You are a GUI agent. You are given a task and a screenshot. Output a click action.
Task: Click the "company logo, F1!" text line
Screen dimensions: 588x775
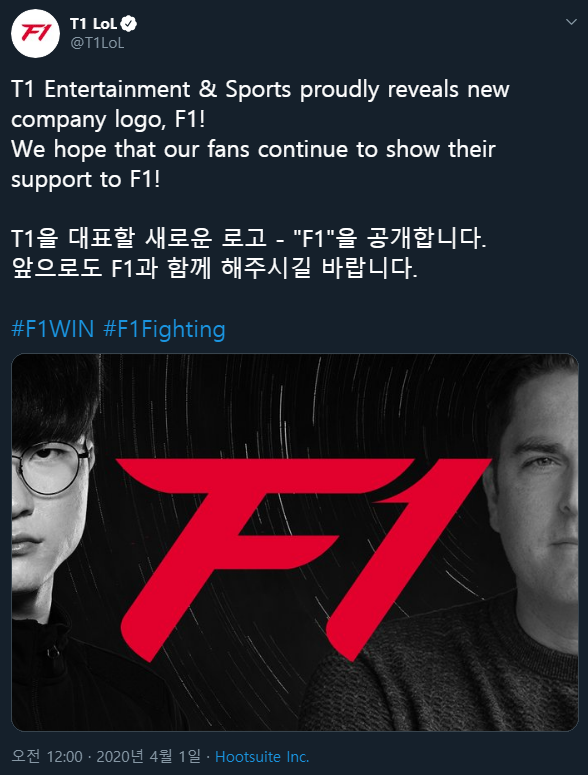click(x=108, y=120)
